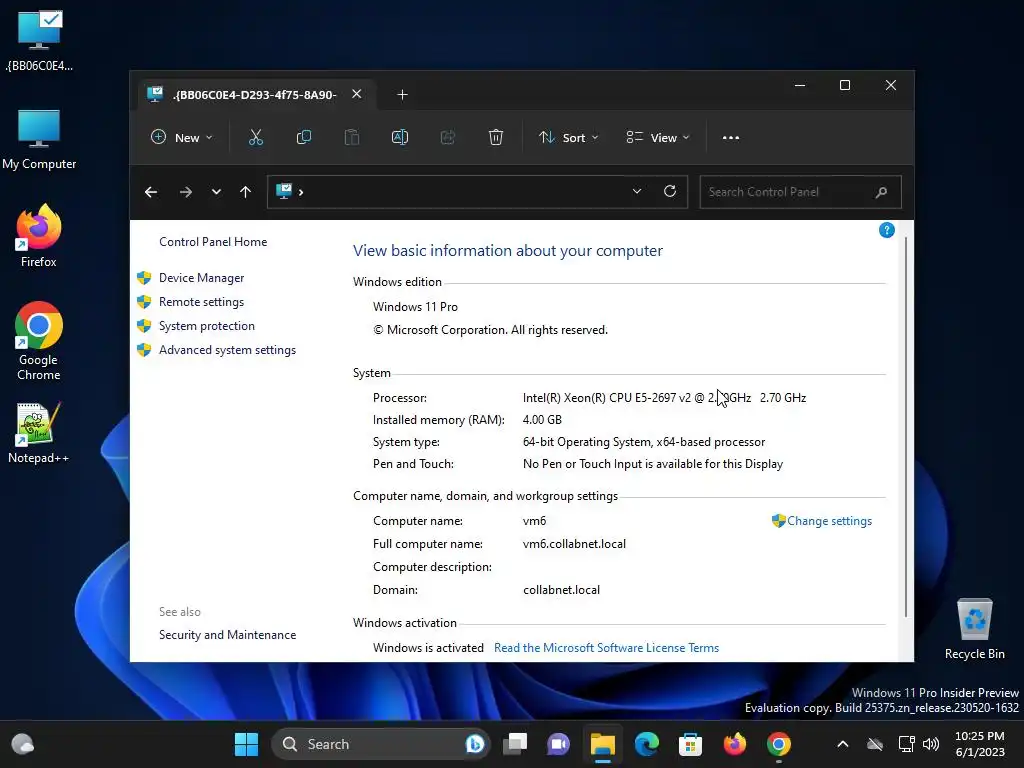
Task: Select the {BB06C0E4... desktop icon
Action: [x=39, y=40]
